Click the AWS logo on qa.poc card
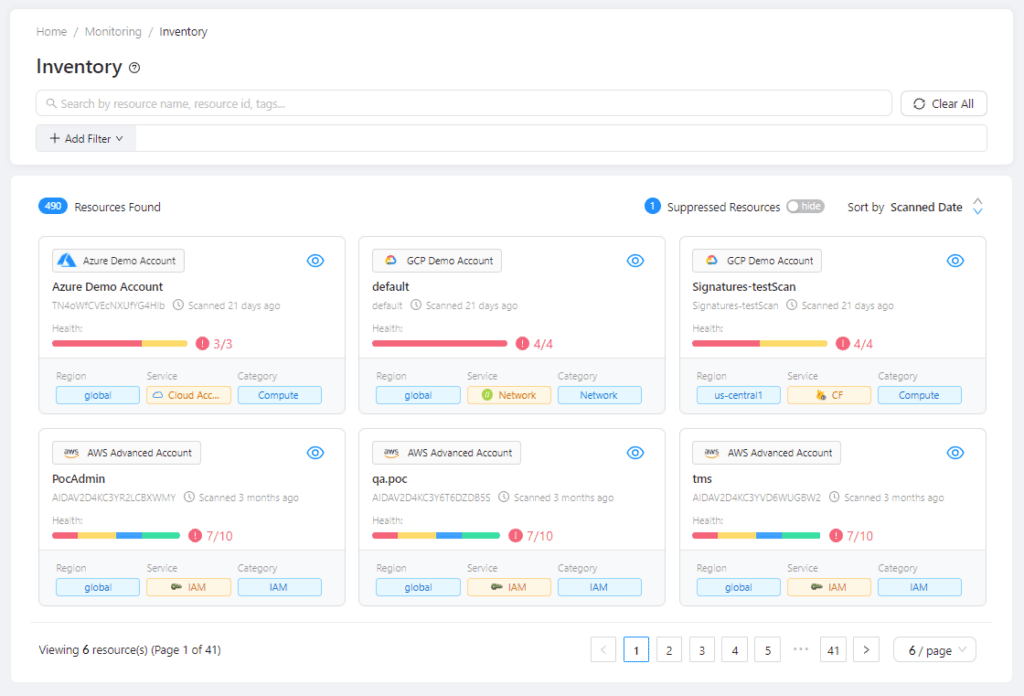The image size is (1024, 696). pos(391,452)
